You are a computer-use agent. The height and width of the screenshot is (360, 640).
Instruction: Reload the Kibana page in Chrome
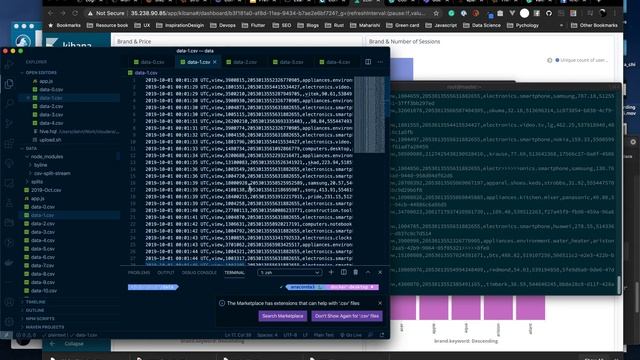coord(75,13)
